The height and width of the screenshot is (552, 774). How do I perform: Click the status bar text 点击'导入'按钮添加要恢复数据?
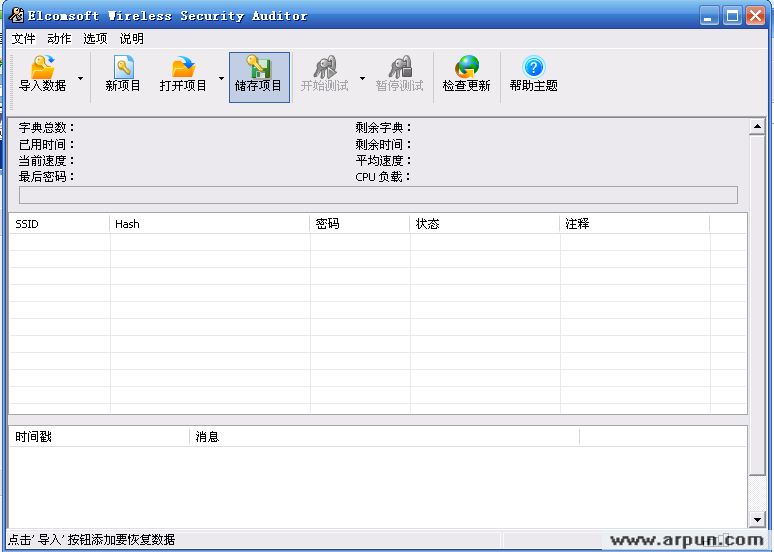[x=92, y=539]
